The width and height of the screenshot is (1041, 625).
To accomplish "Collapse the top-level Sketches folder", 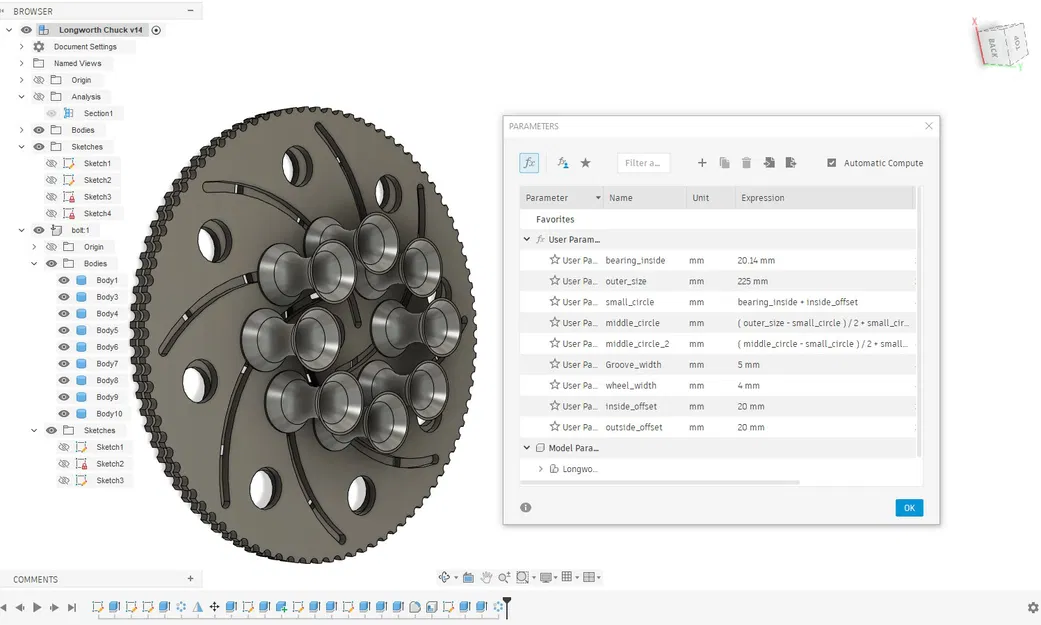I will coord(21,147).
